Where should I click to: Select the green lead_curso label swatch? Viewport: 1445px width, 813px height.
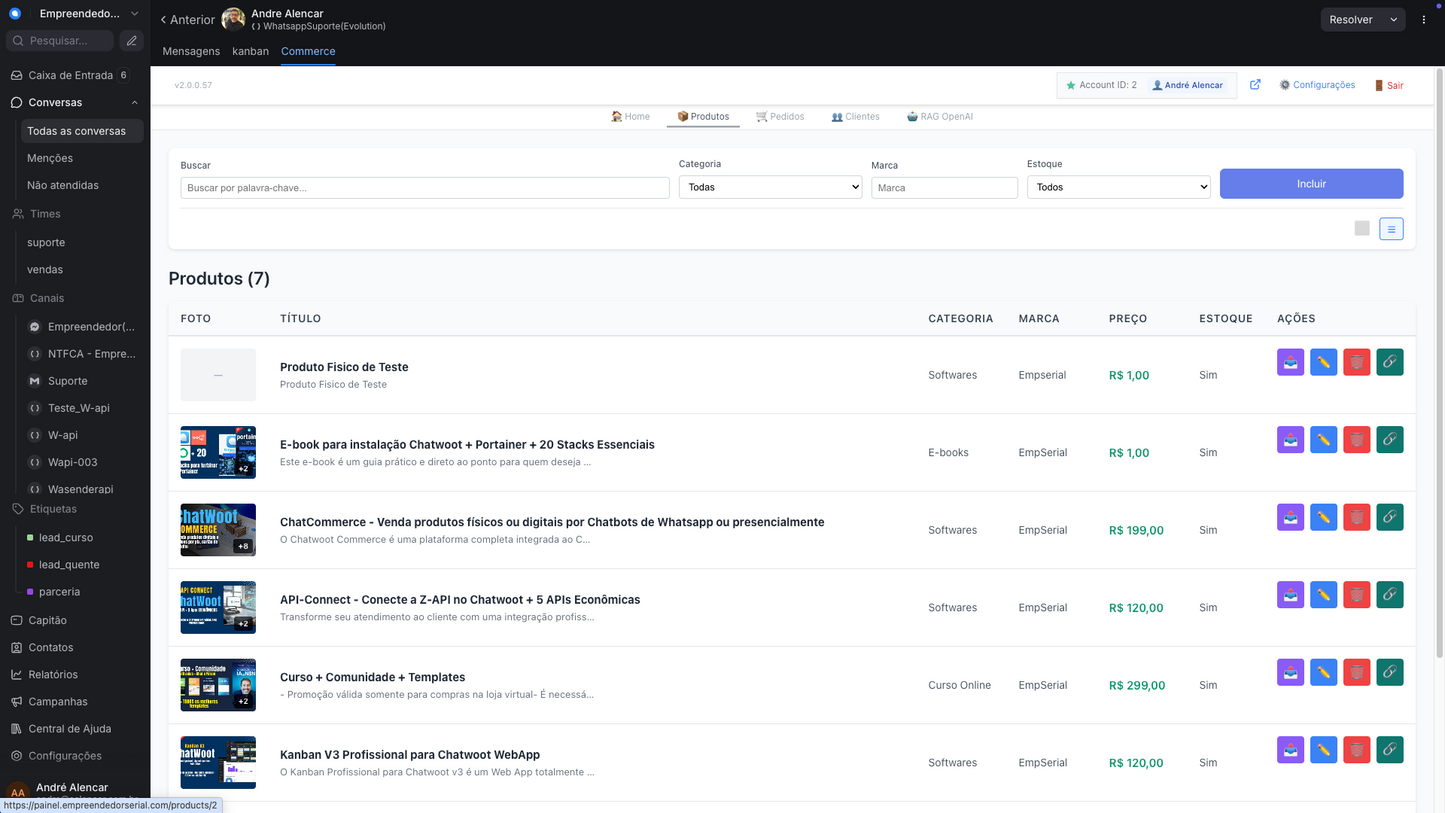tap(31, 537)
